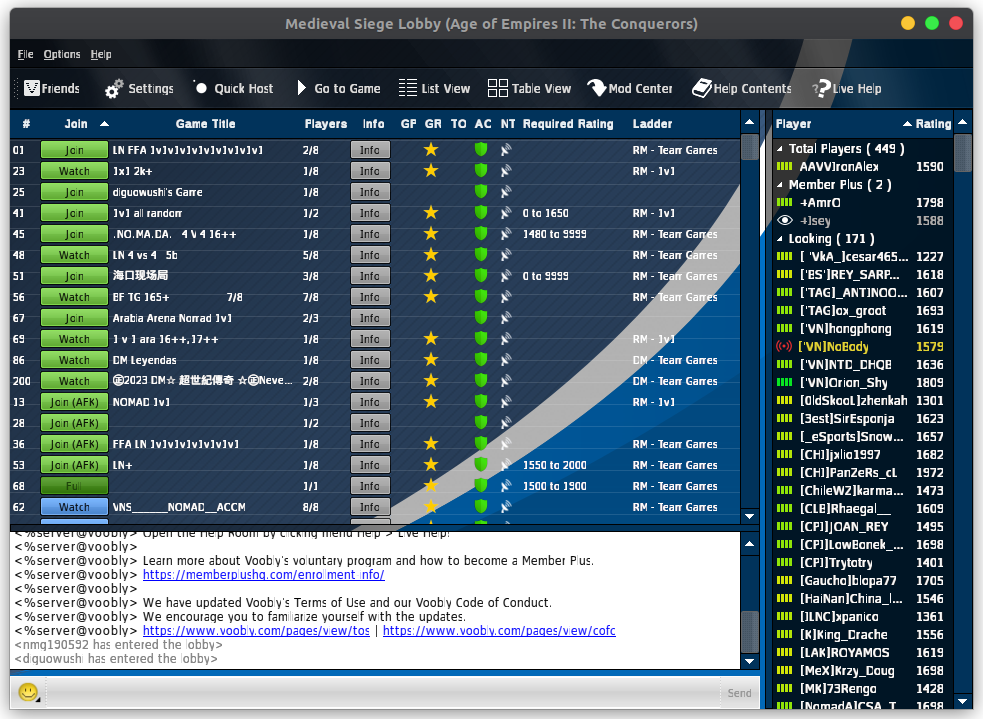
Task: Open Help Contents book icon
Action: coord(701,88)
